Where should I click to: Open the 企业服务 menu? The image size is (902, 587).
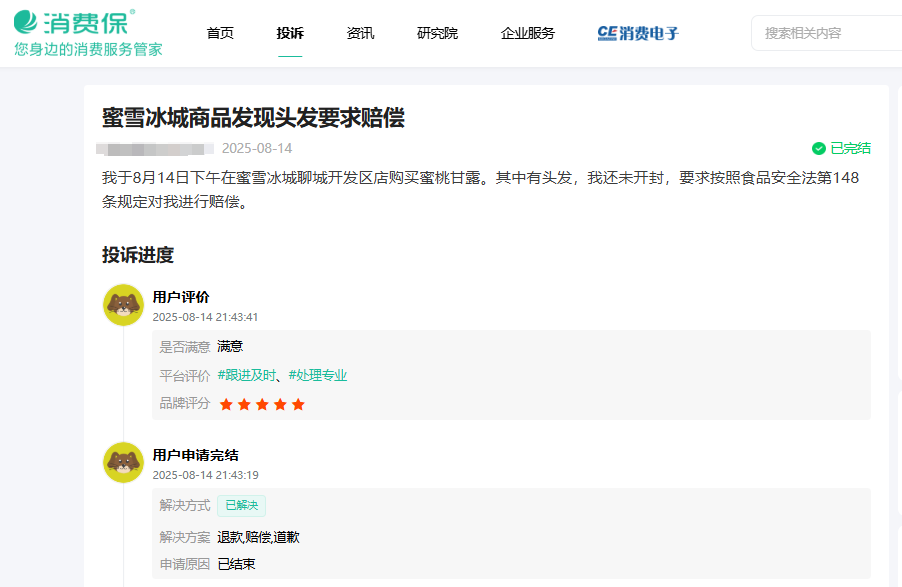click(528, 33)
